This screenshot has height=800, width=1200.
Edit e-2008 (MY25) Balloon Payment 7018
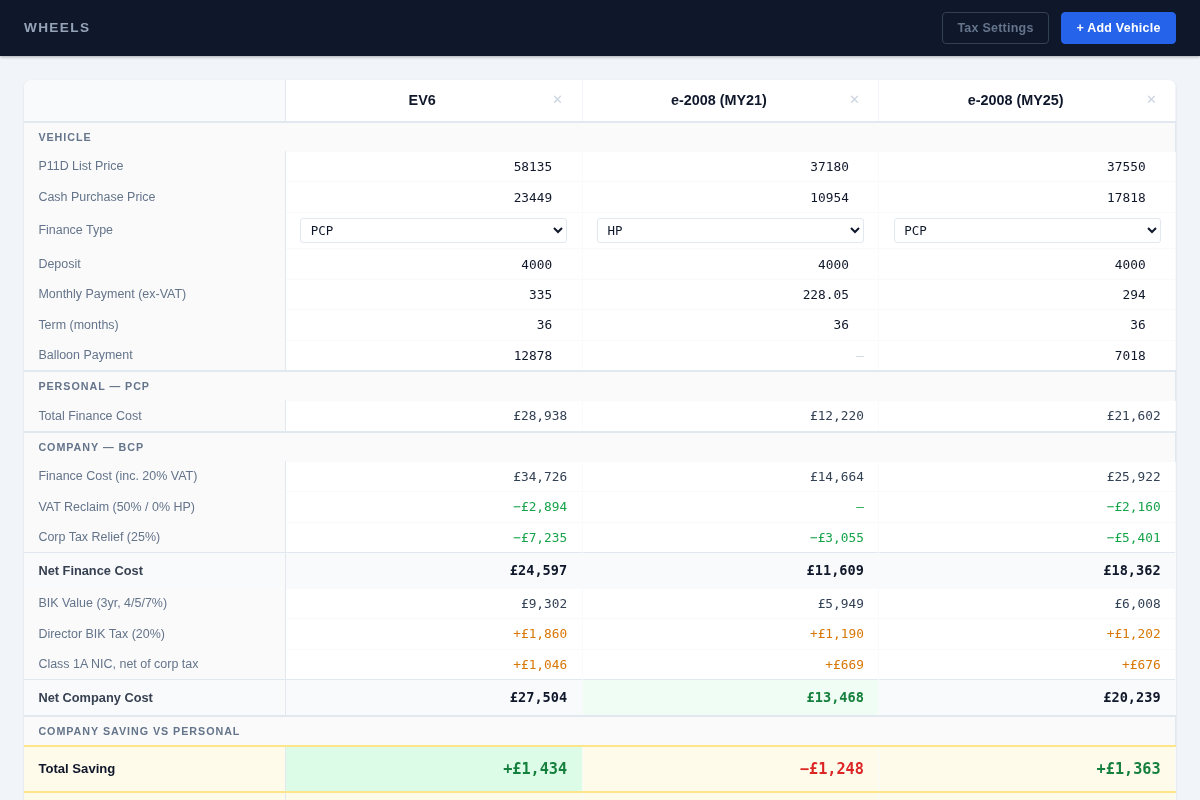click(1027, 355)
